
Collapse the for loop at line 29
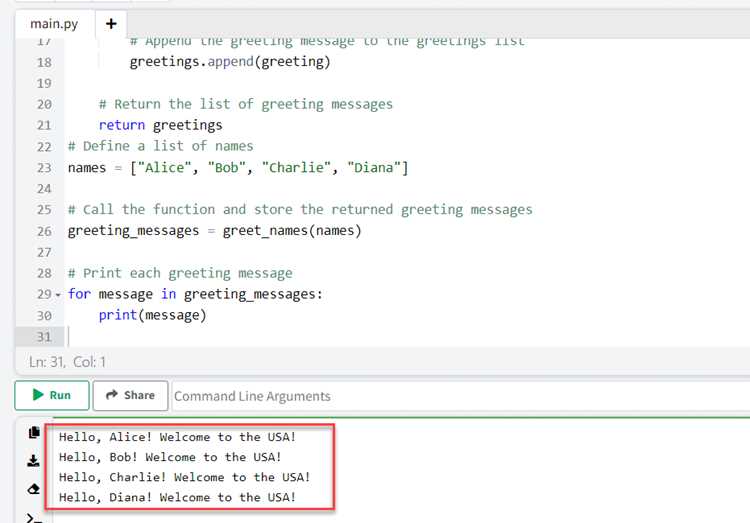(x=58, y=295)
